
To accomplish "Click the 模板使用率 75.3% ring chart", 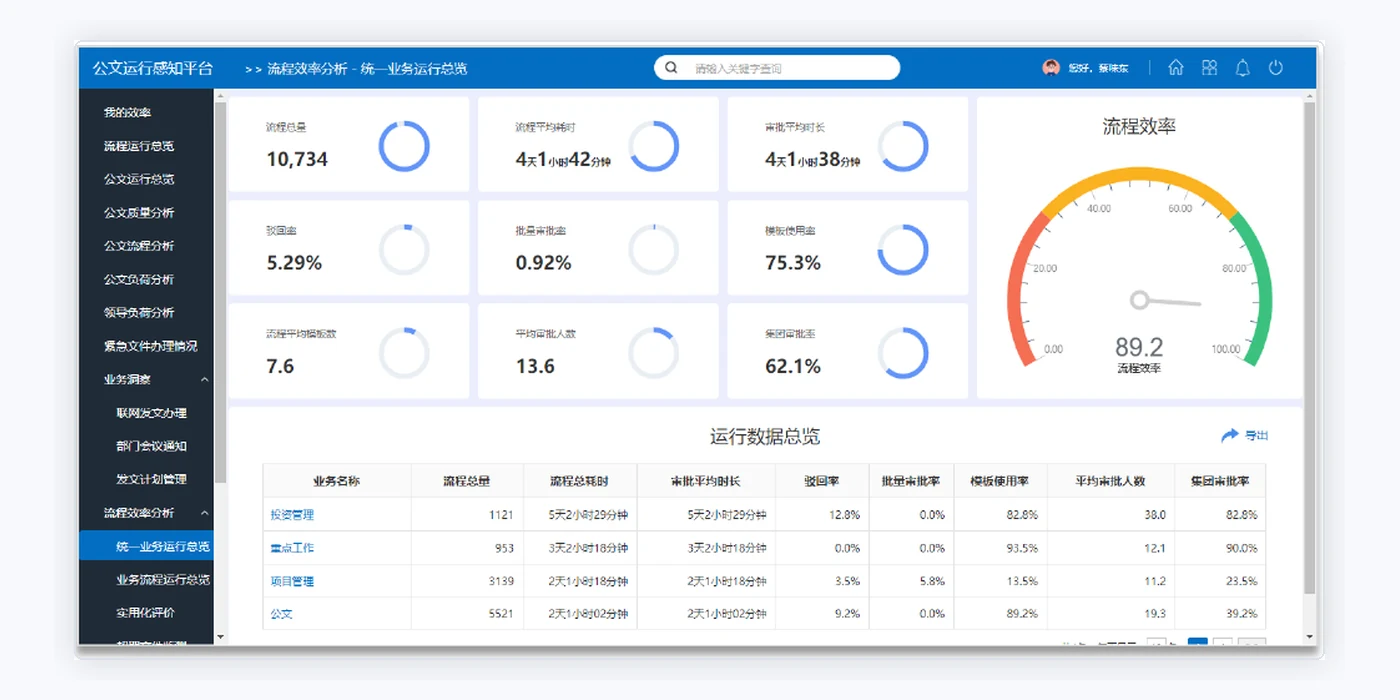I will 903,250.
